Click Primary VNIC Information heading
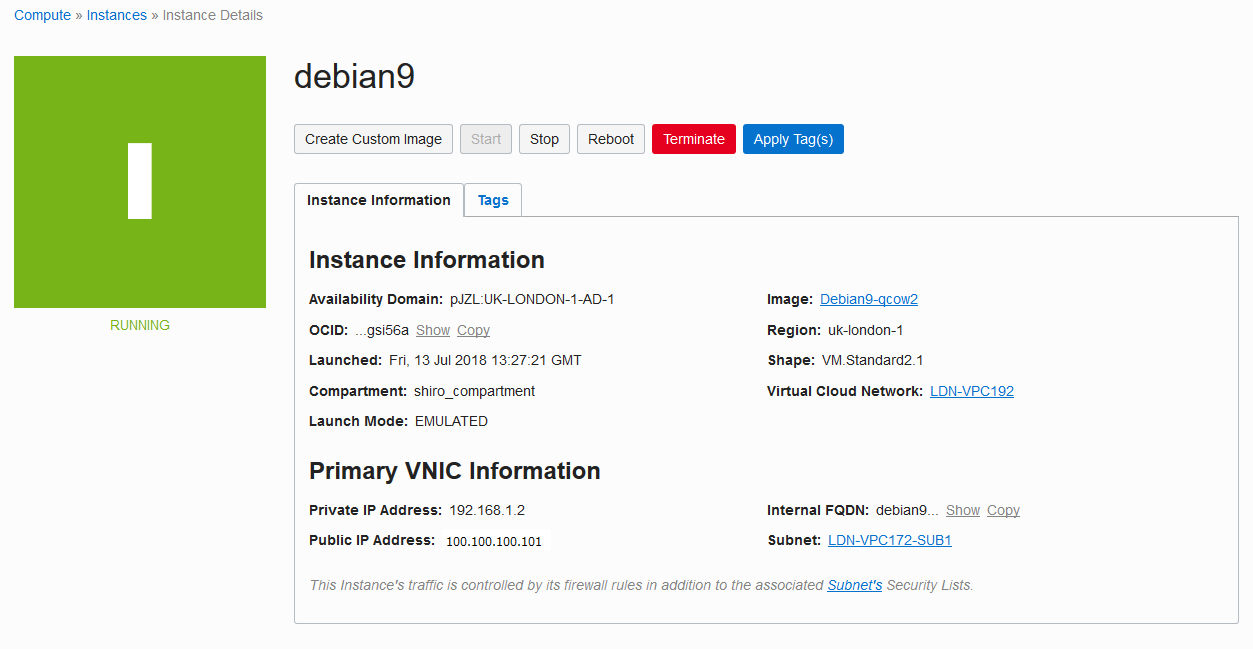 (x=455, y=471)
